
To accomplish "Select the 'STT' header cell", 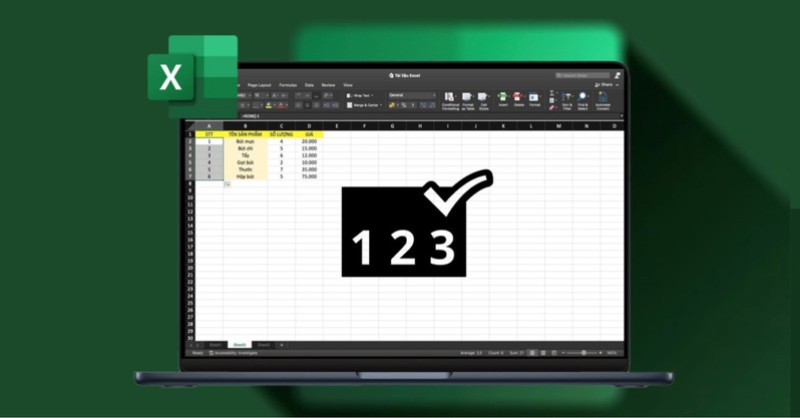I will (x=209, y=134).
